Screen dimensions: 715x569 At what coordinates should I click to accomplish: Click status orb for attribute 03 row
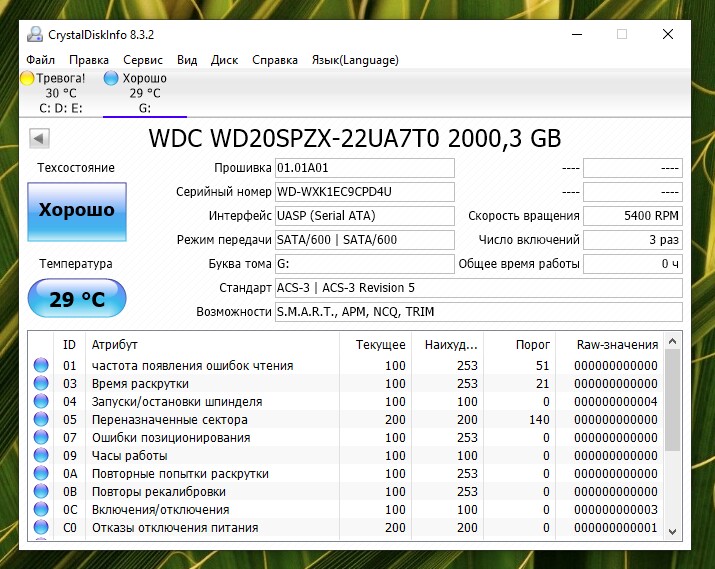41,383
